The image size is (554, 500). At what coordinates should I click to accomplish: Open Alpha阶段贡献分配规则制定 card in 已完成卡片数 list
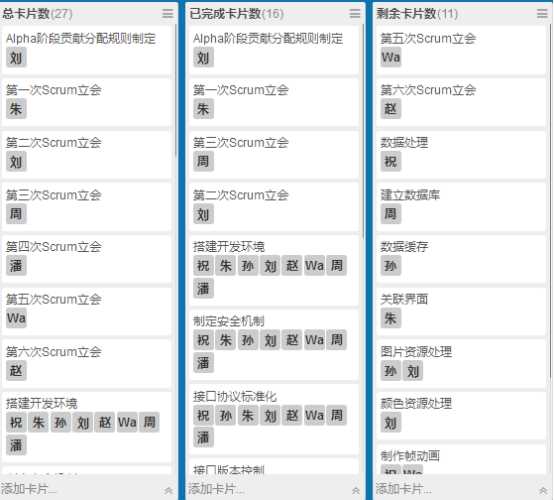(273, 49)
